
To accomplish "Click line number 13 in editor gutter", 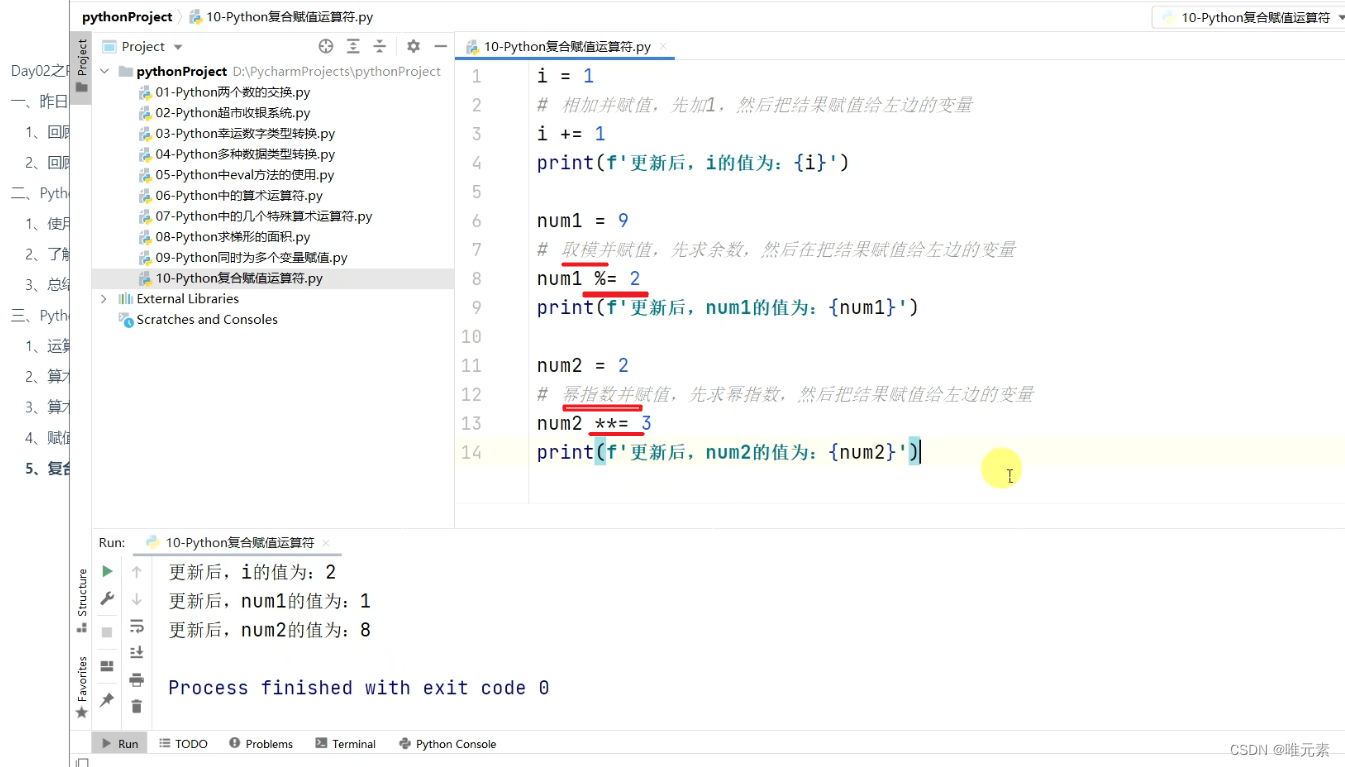I will coord(471,424).
